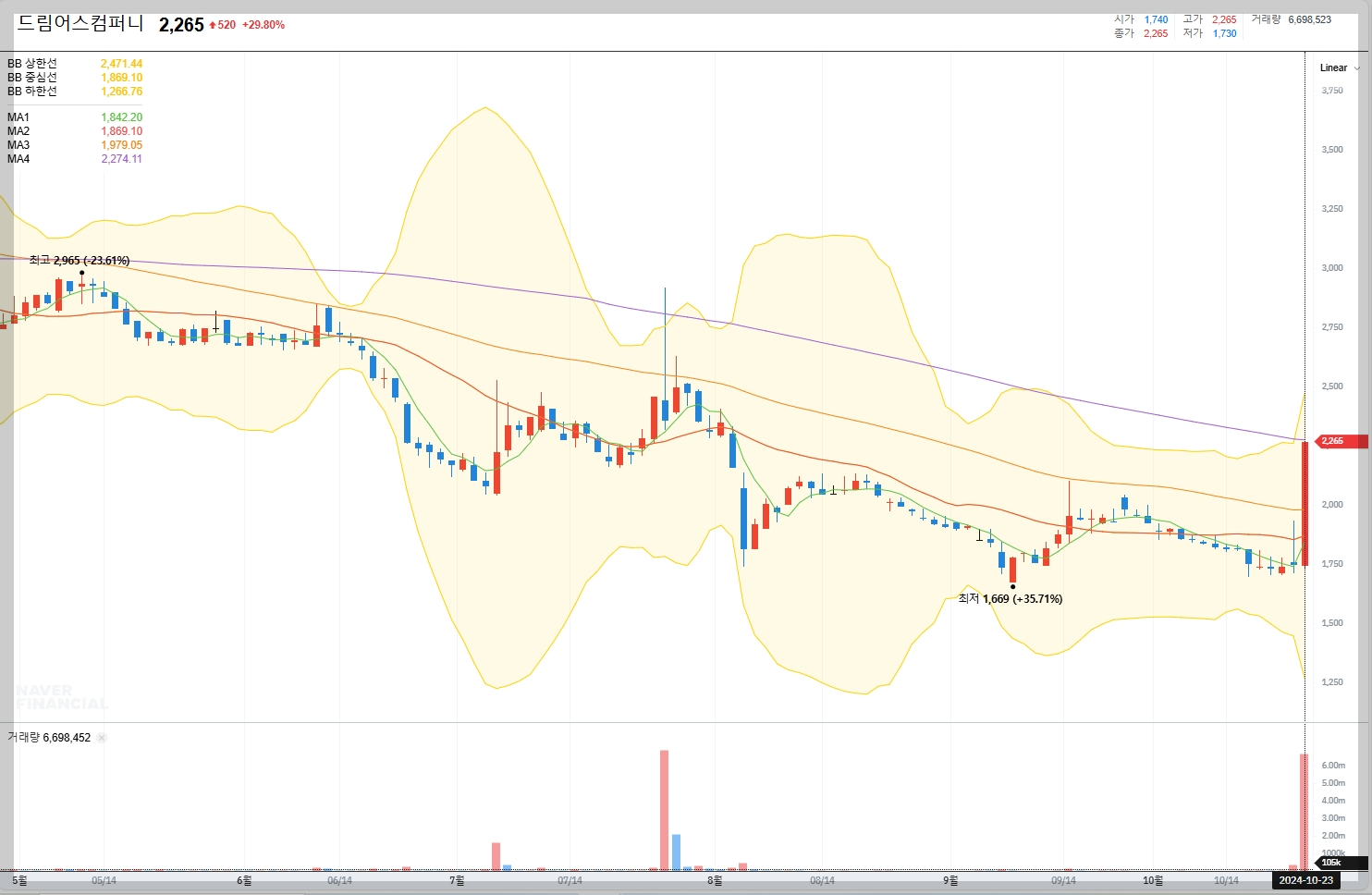Click the 시가 1,740 open price
Viewport: 1372px width, 895px height.
pos(1141,19)
